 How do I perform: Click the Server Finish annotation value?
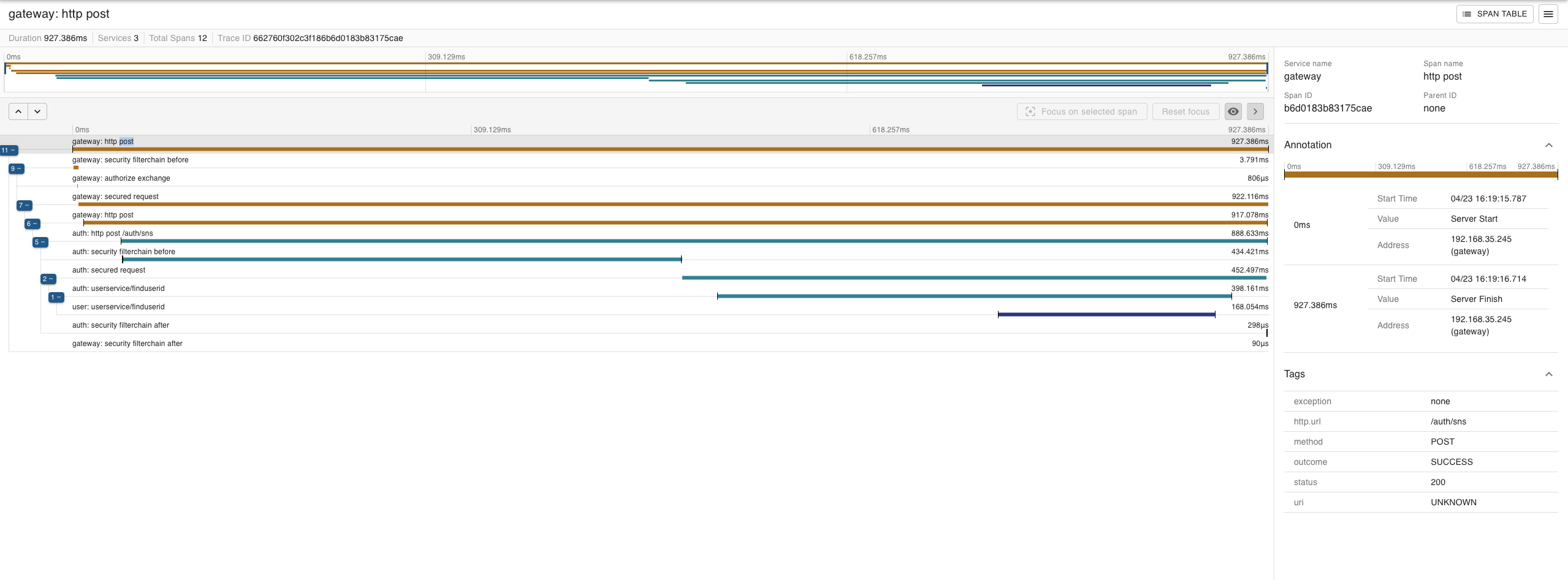[x=1476, y=299]
